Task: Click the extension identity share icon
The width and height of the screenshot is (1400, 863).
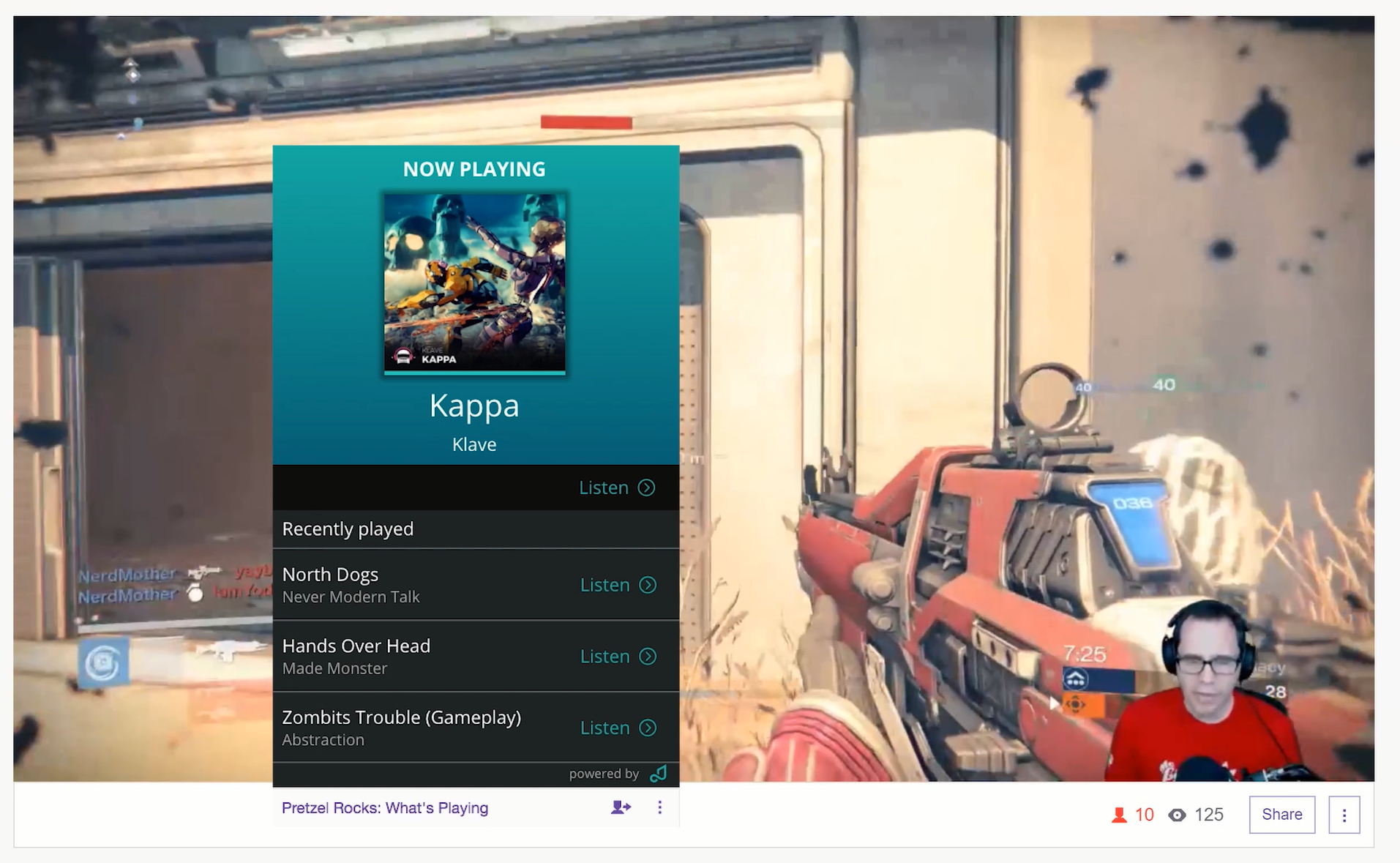Action: point(621,807)
